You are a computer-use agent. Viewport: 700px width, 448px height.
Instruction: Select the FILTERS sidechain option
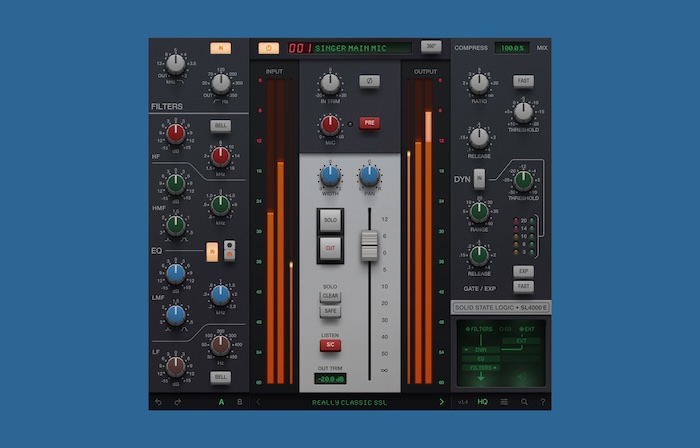(479, 329)
